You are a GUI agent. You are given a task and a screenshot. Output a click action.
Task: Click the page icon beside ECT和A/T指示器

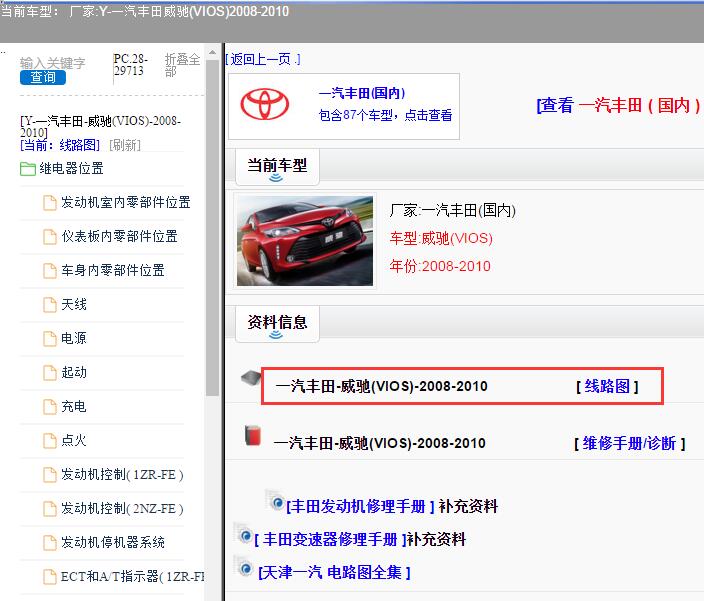tap(50, 577)
